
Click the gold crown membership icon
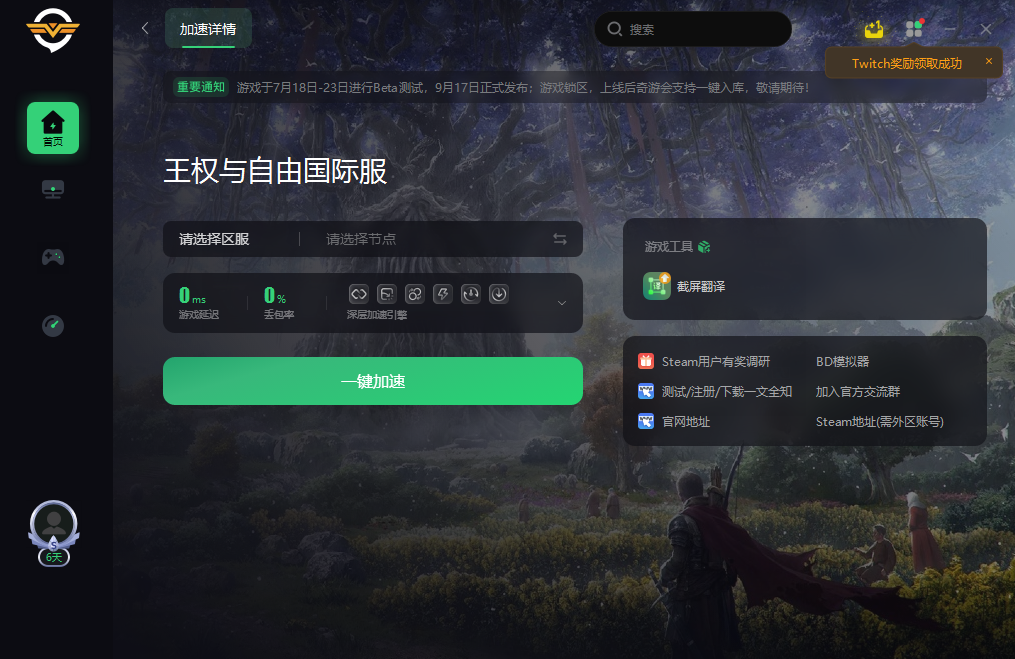[x=874, y=29]
